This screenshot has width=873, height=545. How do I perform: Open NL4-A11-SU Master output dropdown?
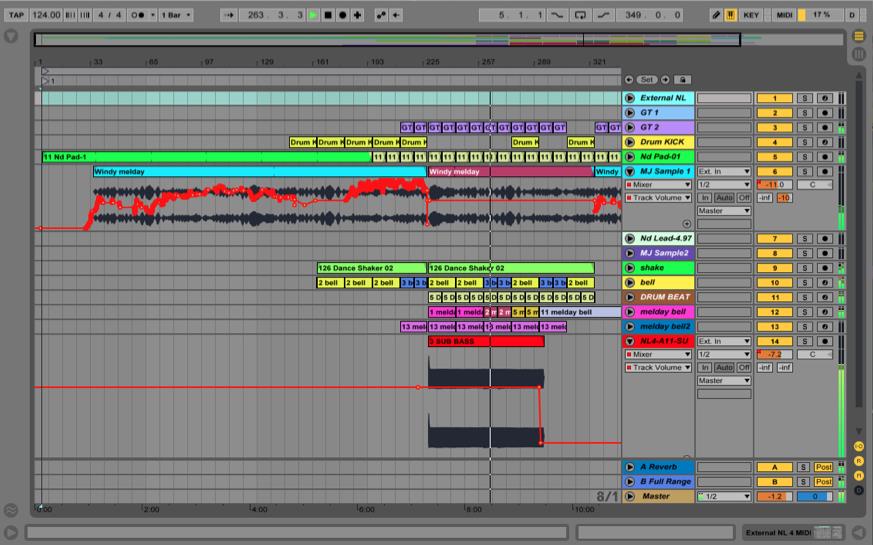(724, 381)
